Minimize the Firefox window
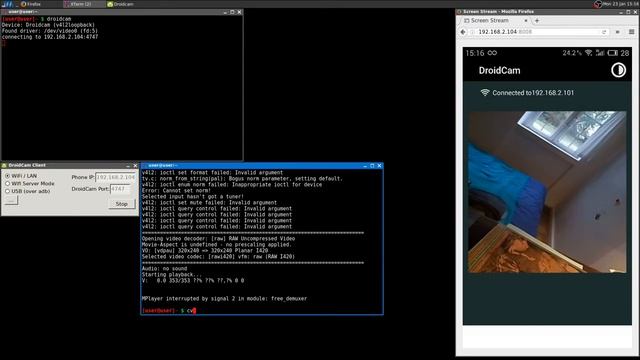The image size is (640, 360). (621, 12)
